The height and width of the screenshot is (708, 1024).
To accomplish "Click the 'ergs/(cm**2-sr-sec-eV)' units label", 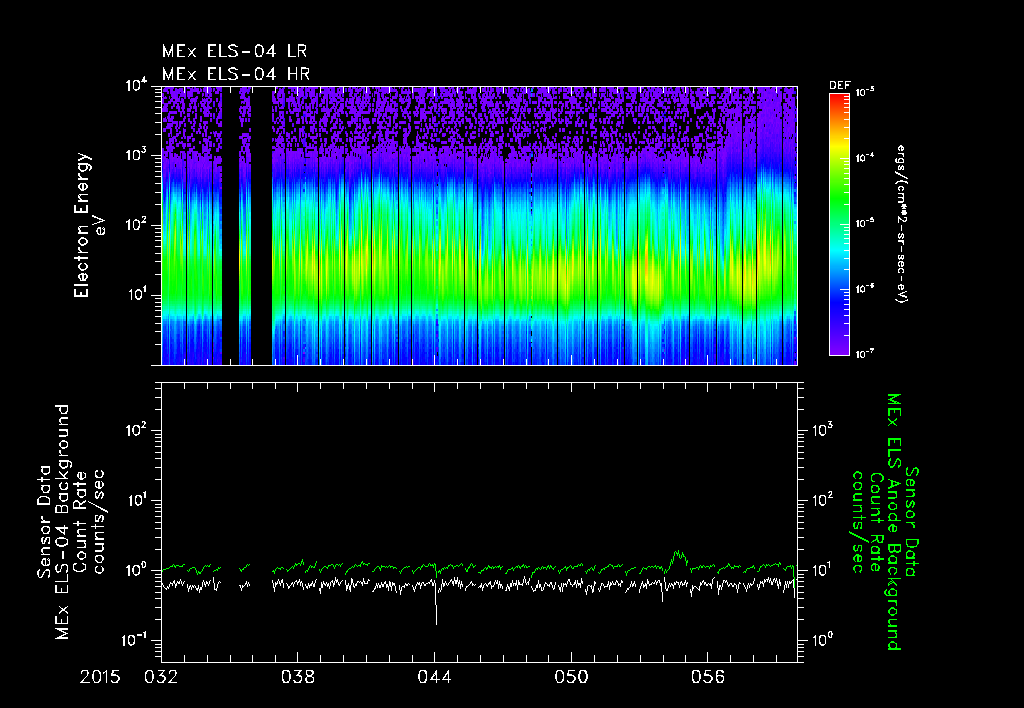I will click(901, 224).
